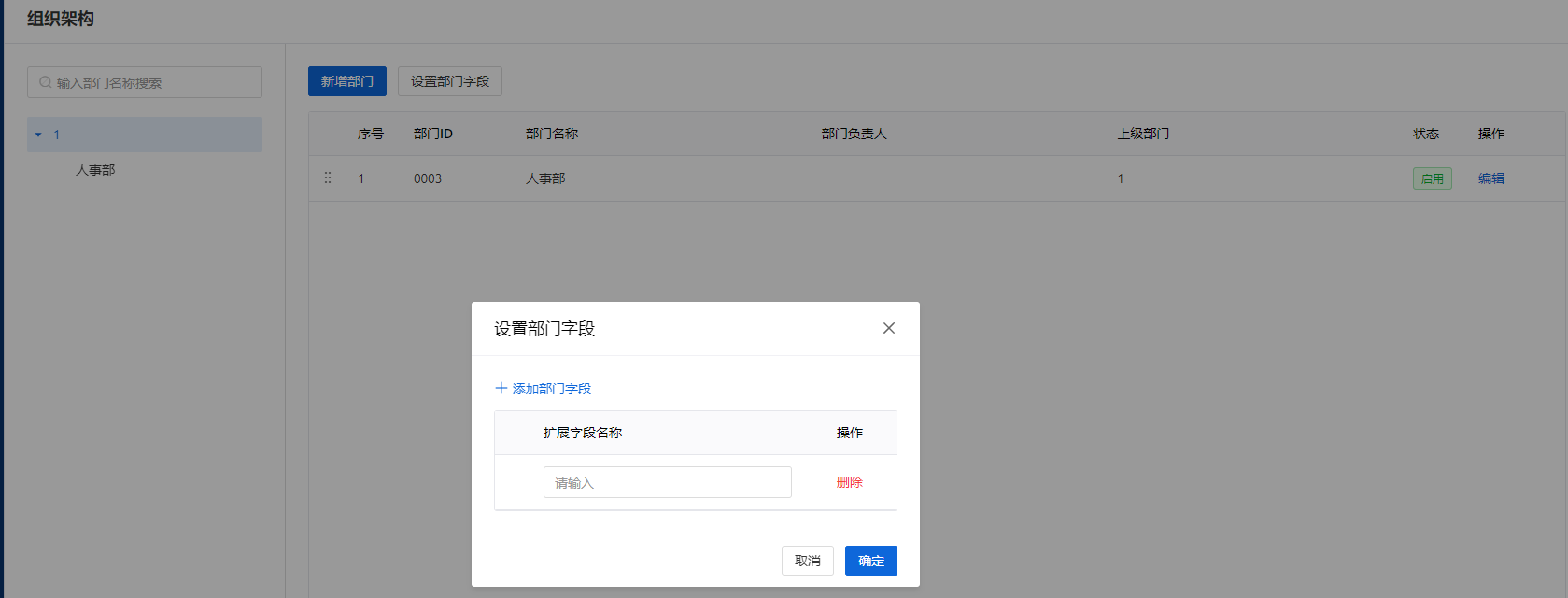Select 人事部 in the department tree

click(95, 170)
